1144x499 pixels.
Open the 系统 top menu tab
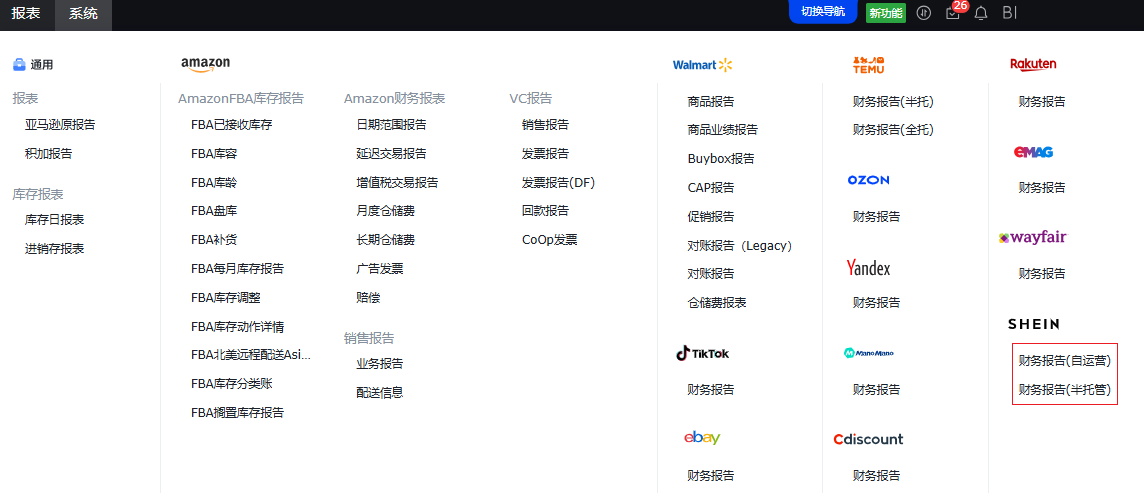pyautogui.click(x=83, y=13)
